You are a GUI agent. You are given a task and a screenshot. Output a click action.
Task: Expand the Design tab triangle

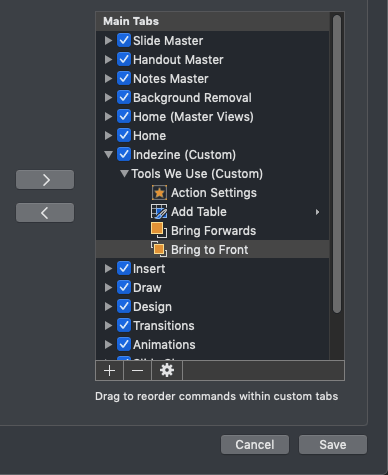click(108, 306)
